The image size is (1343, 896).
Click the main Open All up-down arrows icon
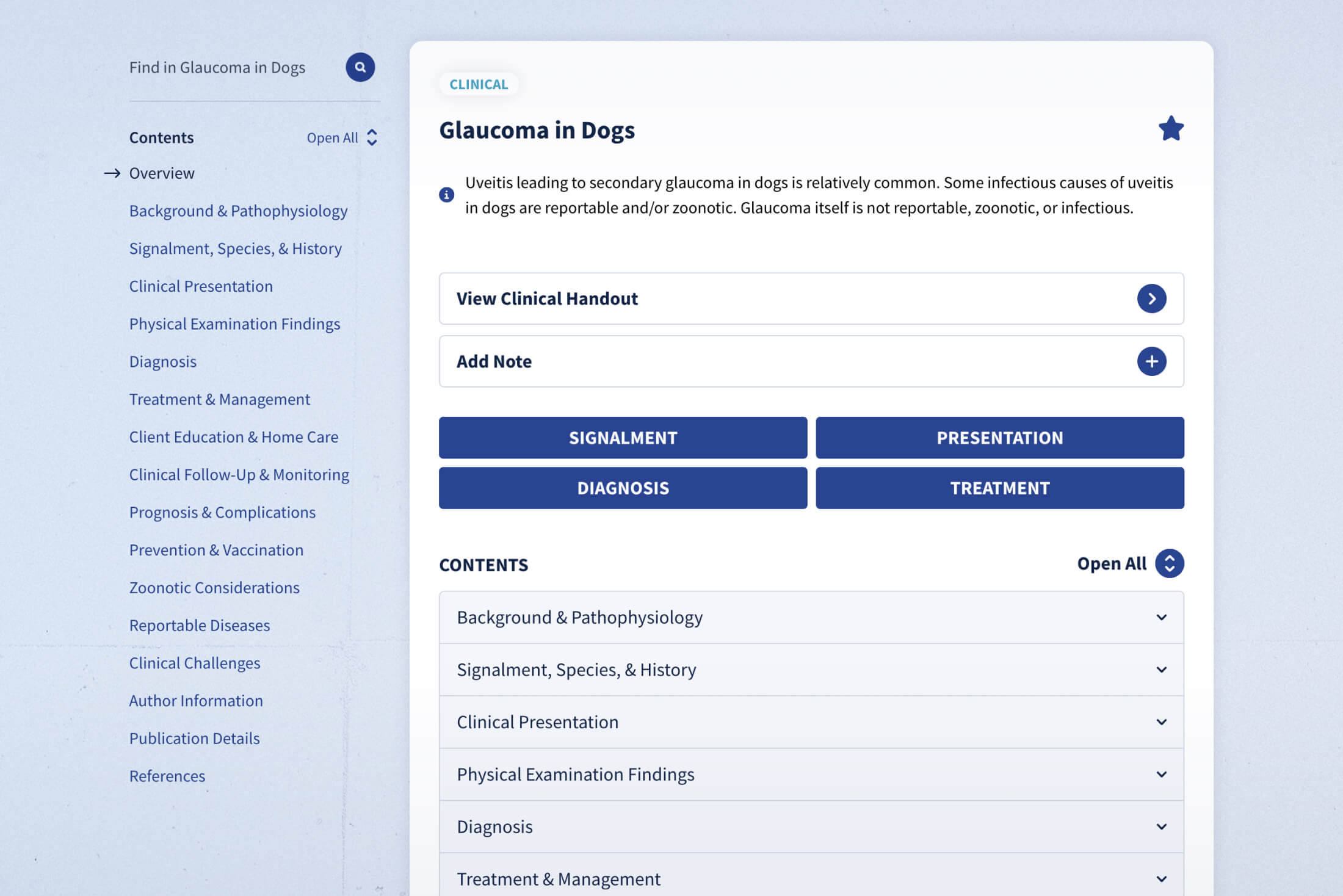pos(1169,563)
